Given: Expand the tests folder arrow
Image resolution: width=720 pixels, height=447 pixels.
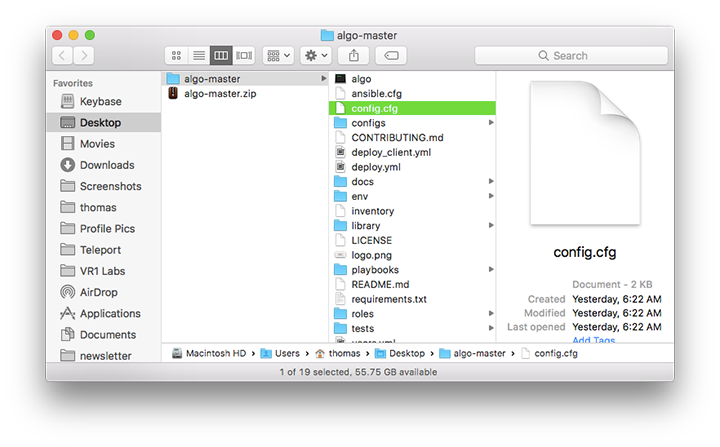Looking at the screenshot, I should (491, 328).
